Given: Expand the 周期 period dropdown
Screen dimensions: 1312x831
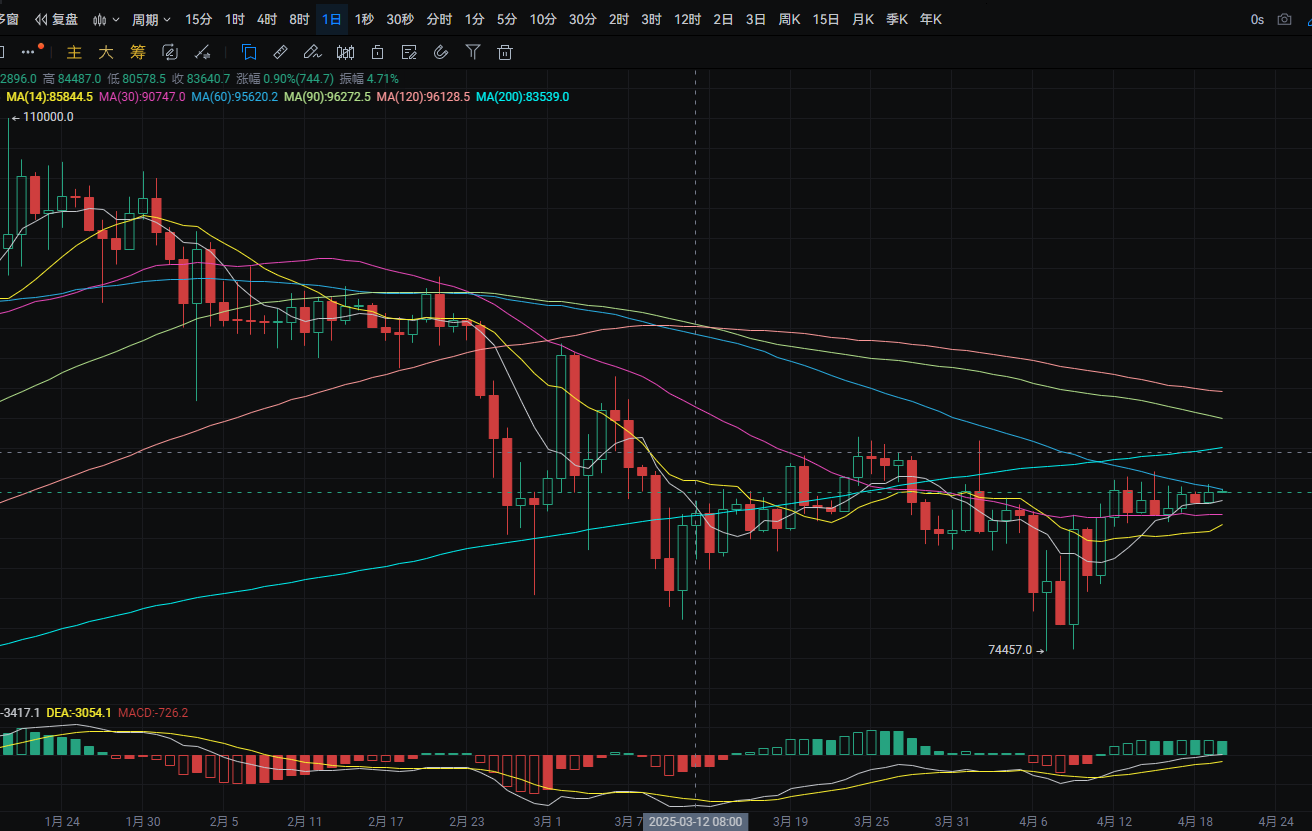Looking at the screenshot, I should coord(151,19).
